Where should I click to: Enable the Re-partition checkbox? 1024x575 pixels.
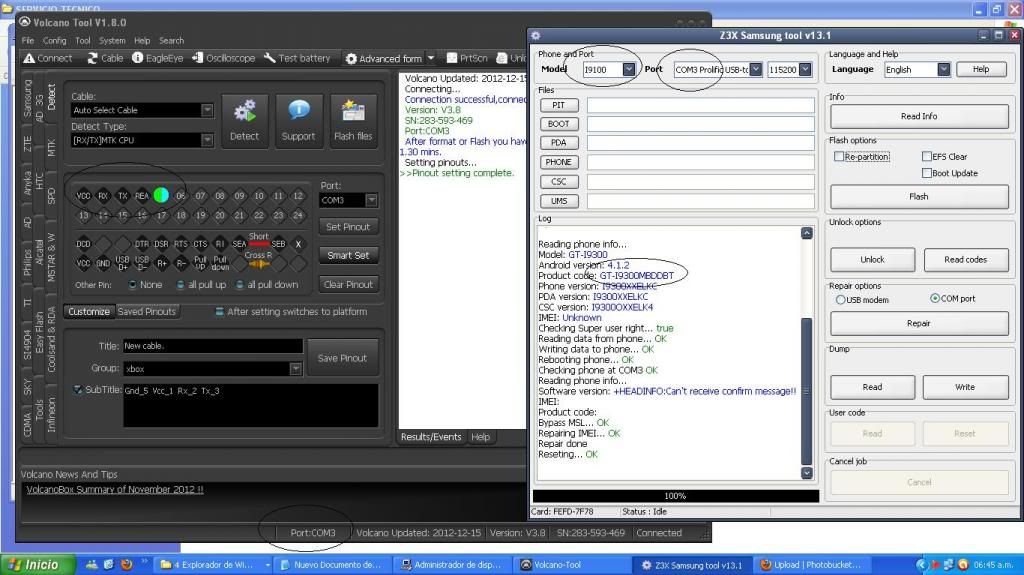pyautogui.click(x=839, y=157)
